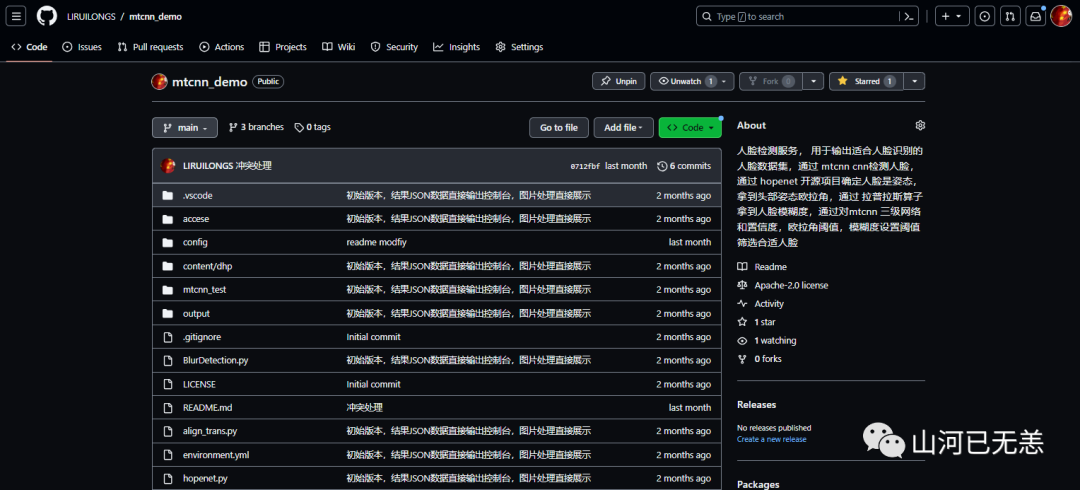Unpin the repository
Screen dimensions: 1080x490
(x=619, y=81)
